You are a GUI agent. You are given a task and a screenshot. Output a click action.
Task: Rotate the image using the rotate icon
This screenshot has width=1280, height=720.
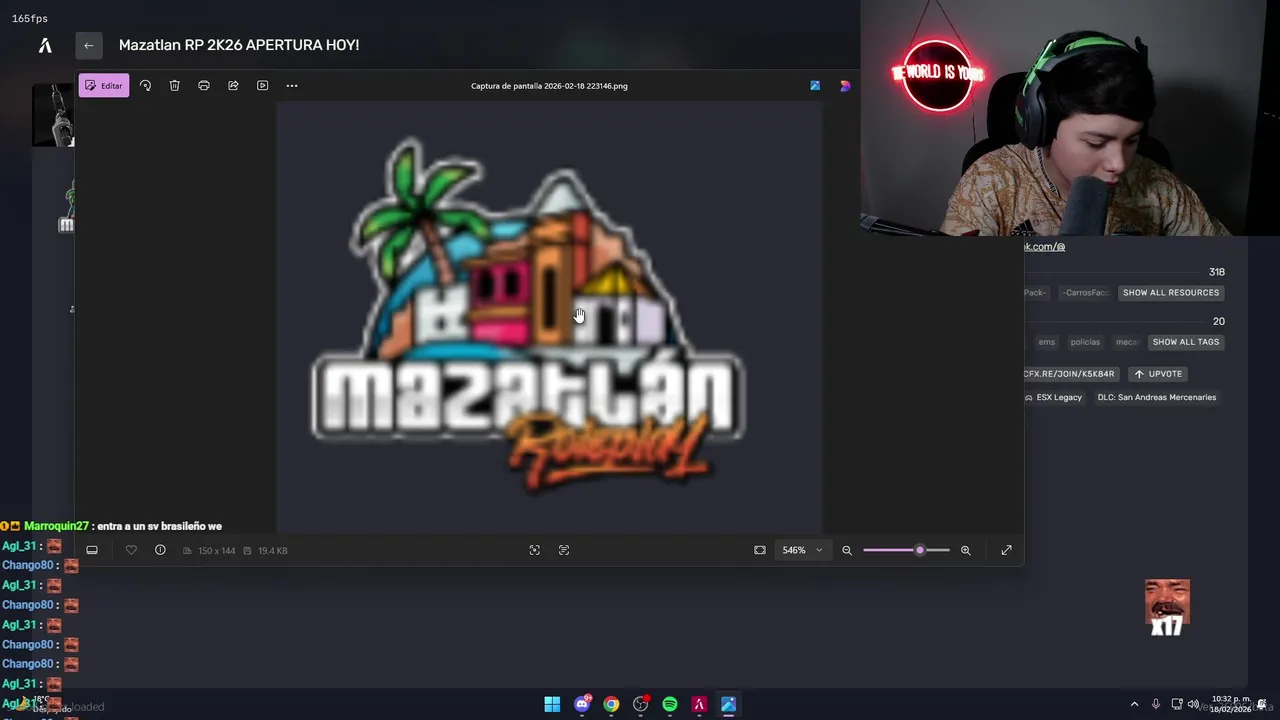(x=145, y=86)
